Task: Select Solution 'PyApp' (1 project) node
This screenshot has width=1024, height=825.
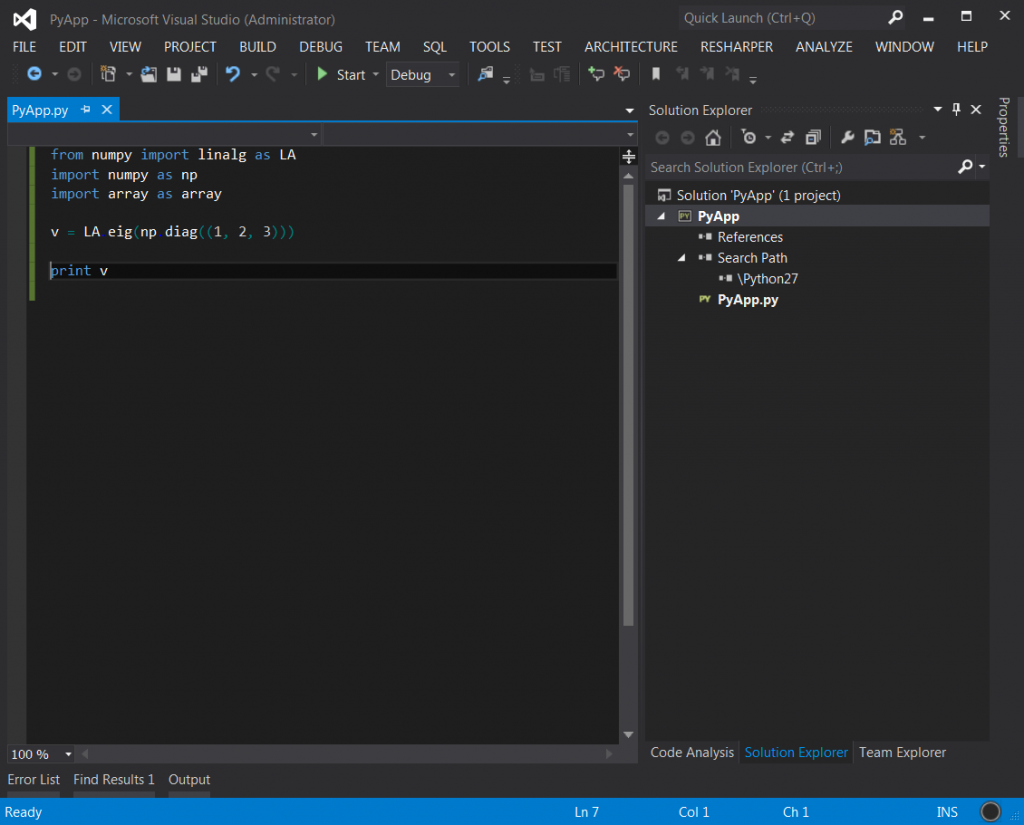Action: tap(758, 195)
